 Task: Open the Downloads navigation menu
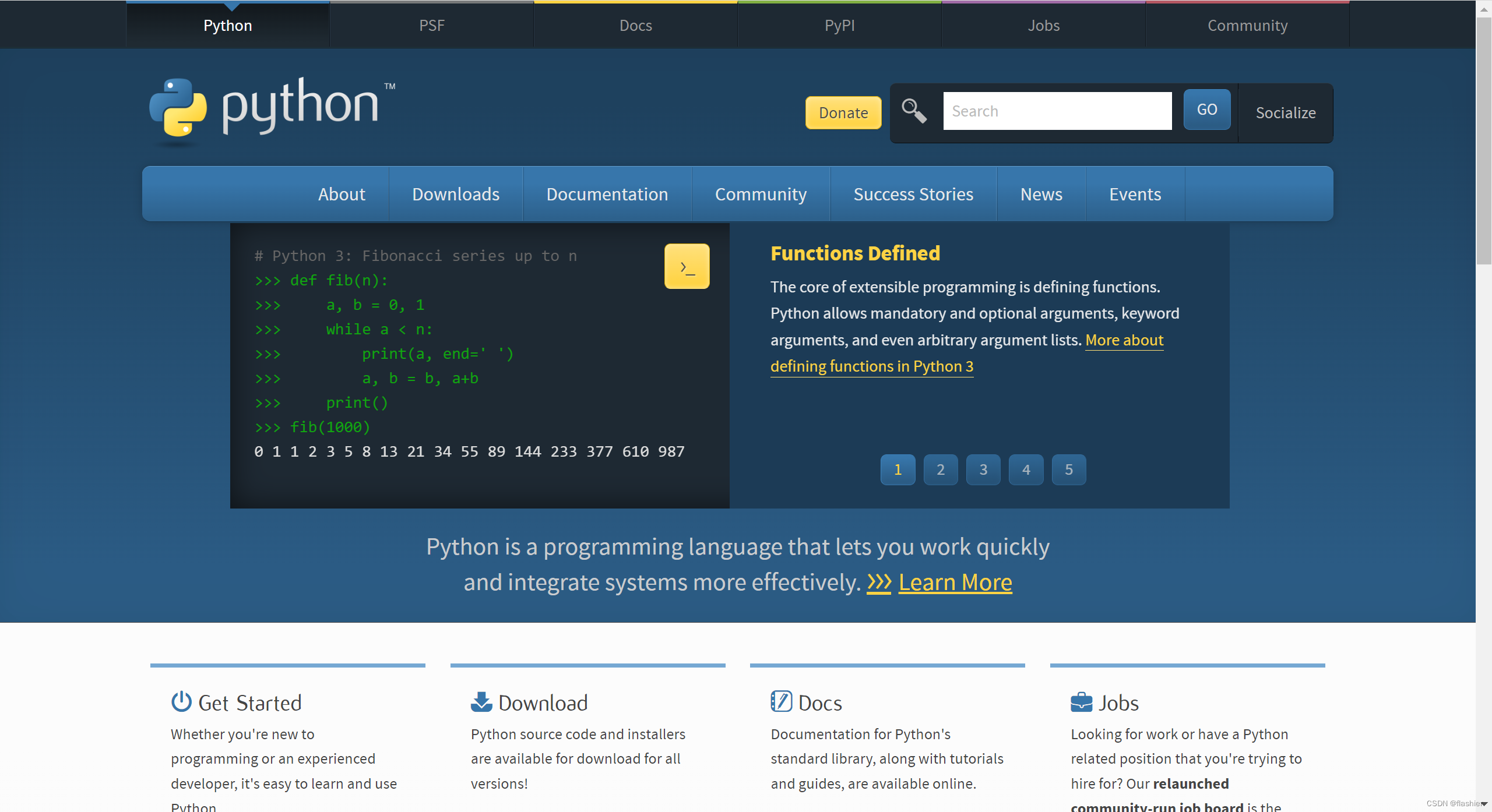[455, 194]
